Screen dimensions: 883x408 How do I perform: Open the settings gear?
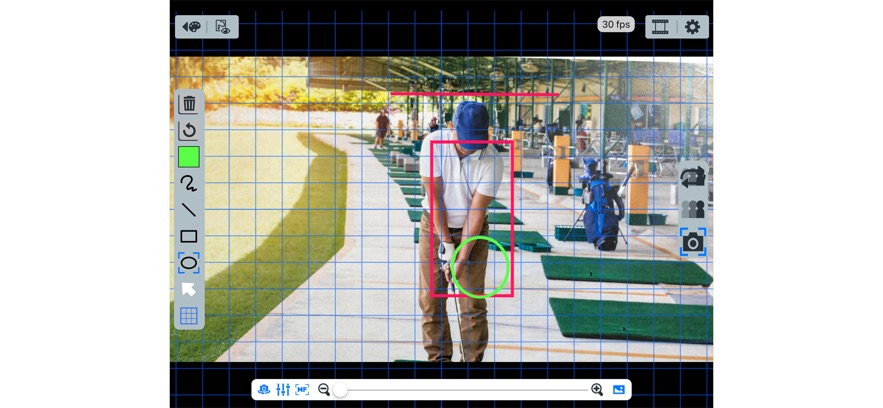click(692, 27)
